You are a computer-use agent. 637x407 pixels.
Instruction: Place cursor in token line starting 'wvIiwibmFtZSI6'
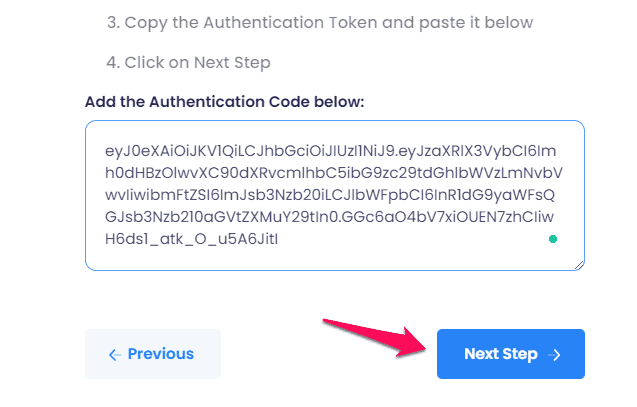pos(330,196)
